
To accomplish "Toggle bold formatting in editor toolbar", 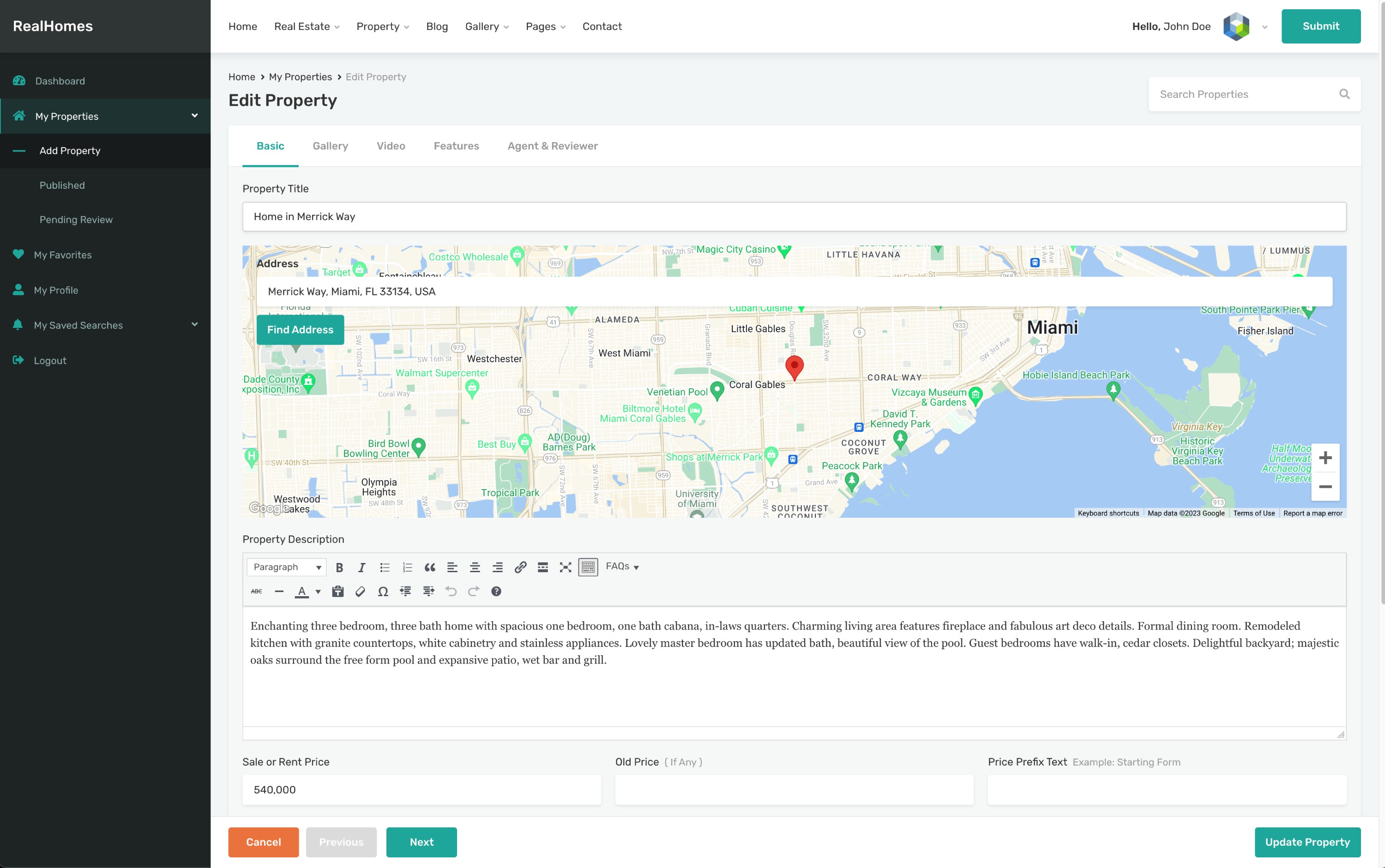I will (x=339, y=567).
